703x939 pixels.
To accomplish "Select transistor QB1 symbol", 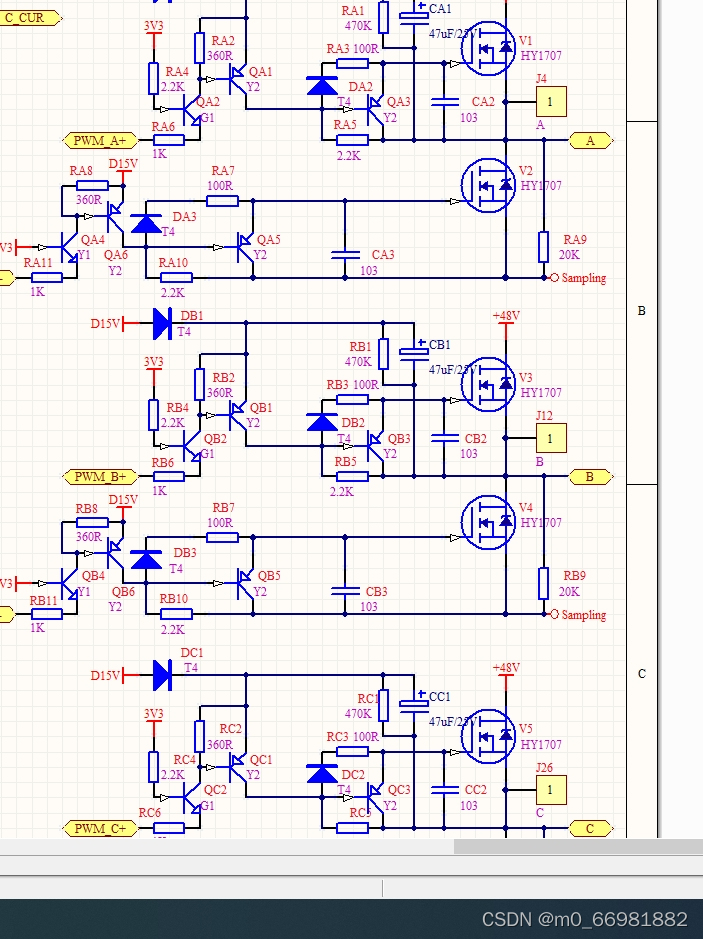I will click(x=238, y=415).
